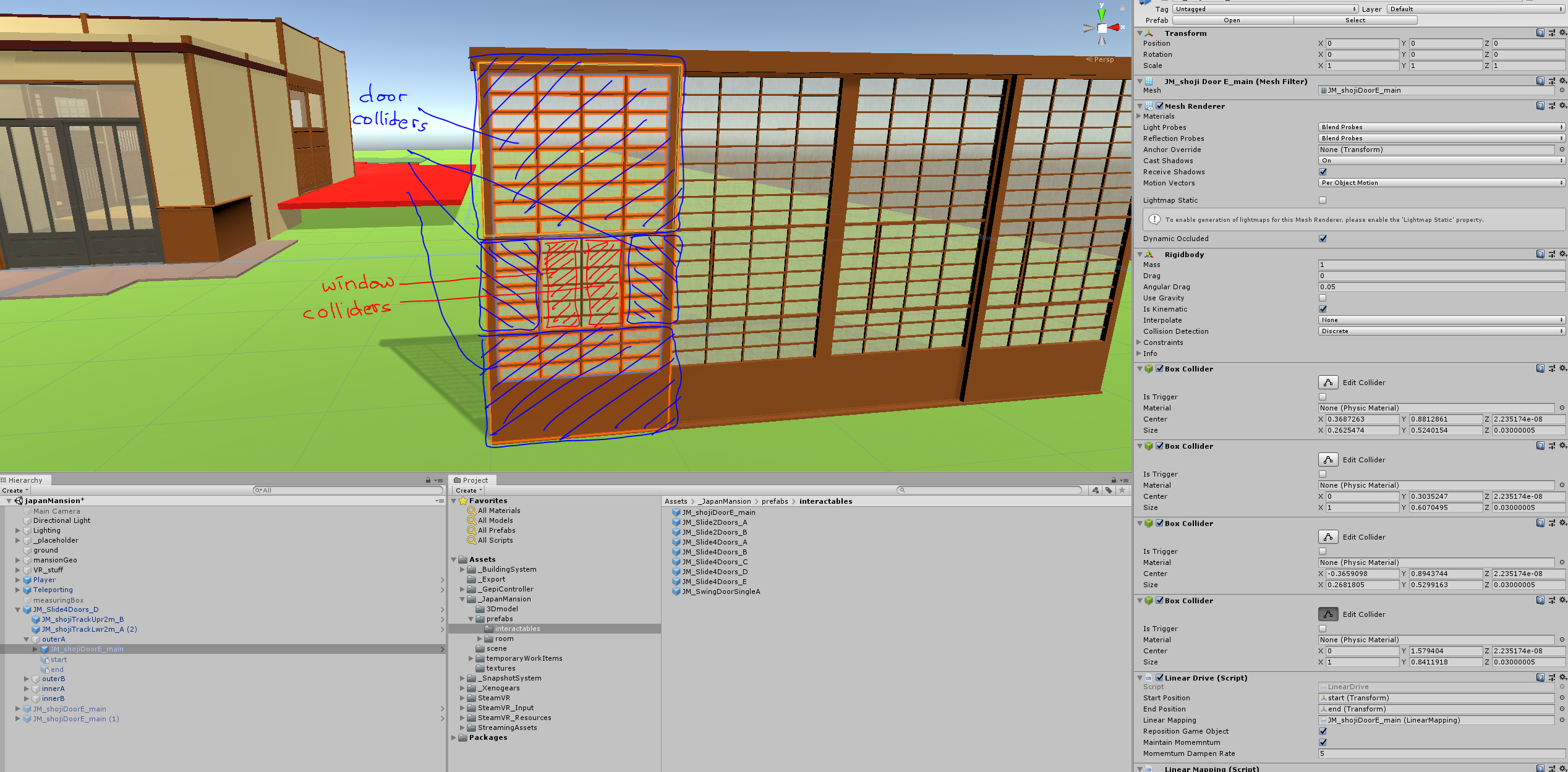Click the scene orientation gizmo cube

[x=1102, y=28]
